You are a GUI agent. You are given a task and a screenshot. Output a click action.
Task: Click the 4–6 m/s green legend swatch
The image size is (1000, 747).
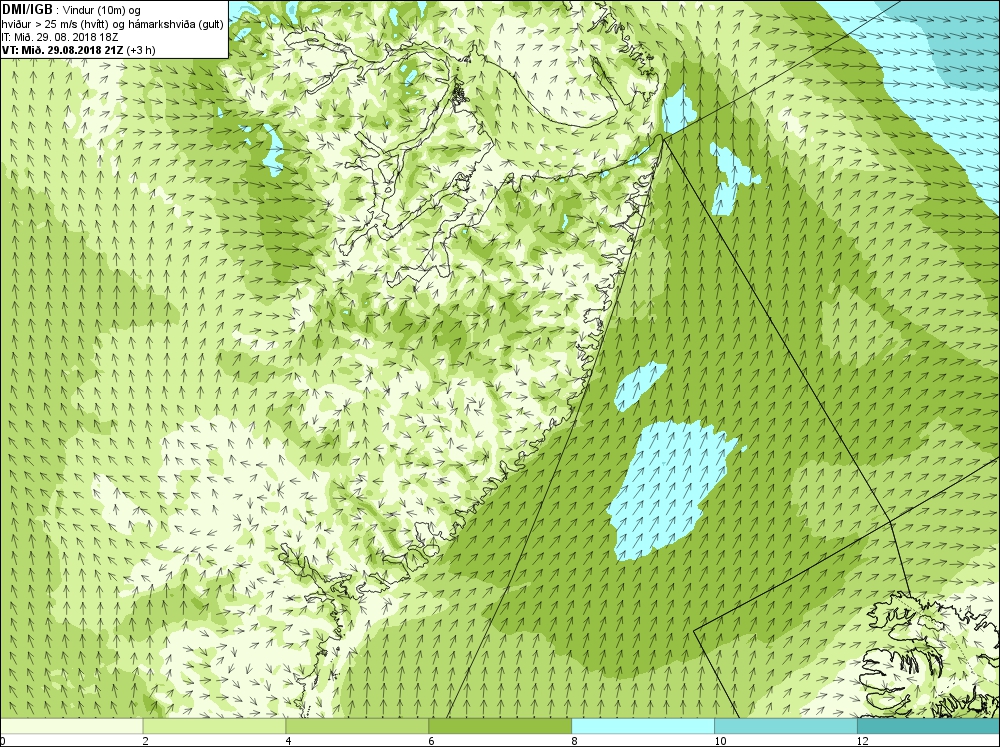pyautogui.click(x=357, y=726)
